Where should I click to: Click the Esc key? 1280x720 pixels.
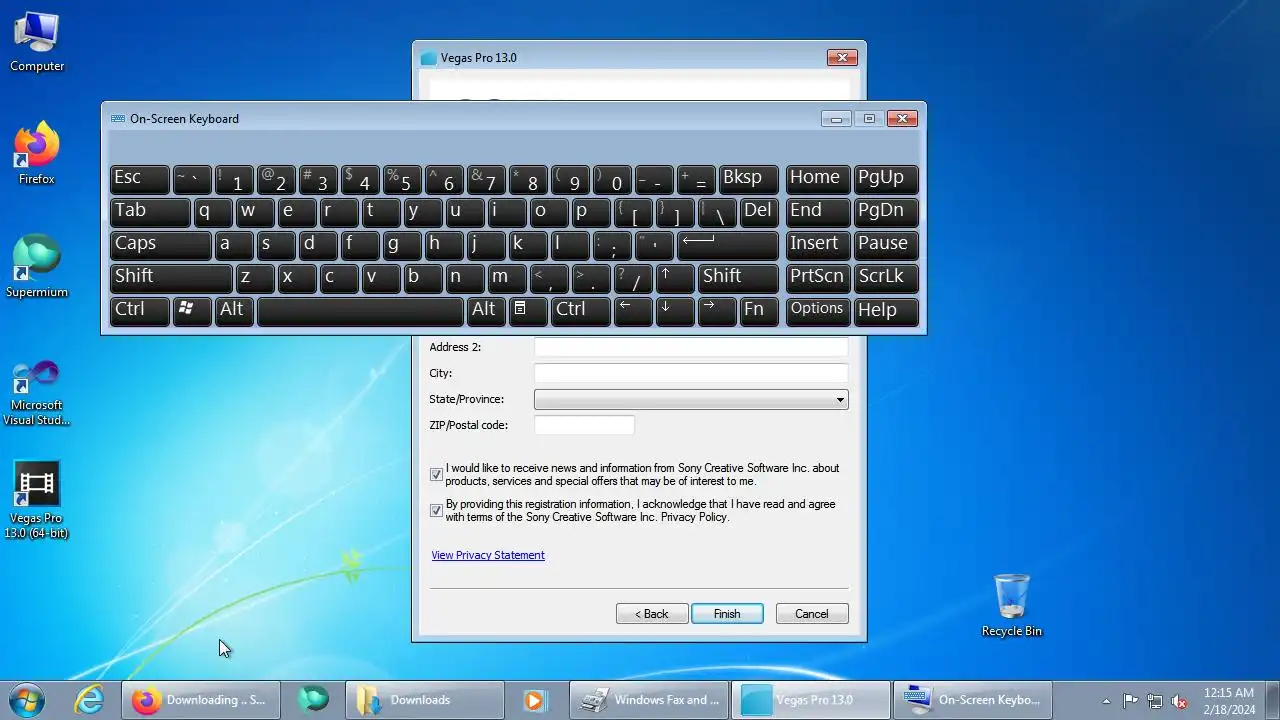139,179
